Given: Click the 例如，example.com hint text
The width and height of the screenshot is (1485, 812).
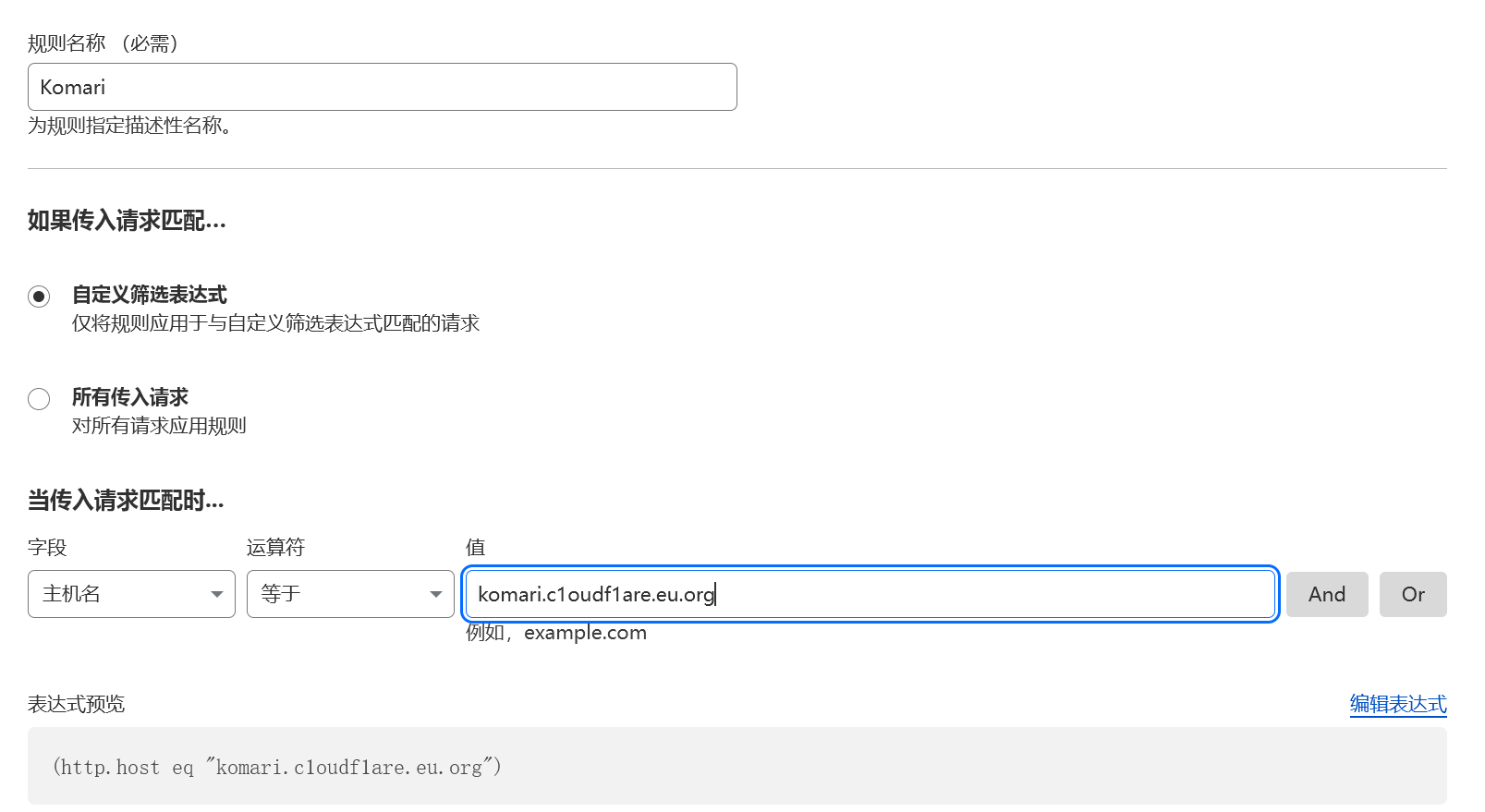Looking at the screenshot, I should 556,633.
